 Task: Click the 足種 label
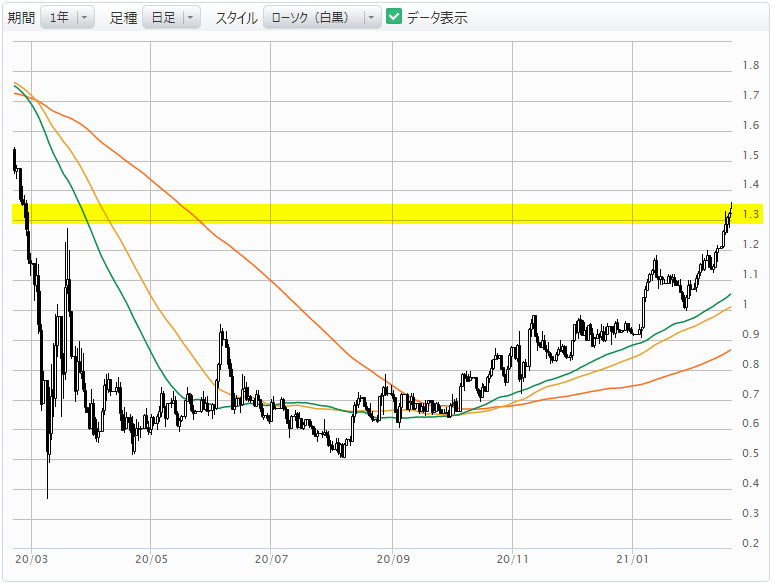pos(123,18)
